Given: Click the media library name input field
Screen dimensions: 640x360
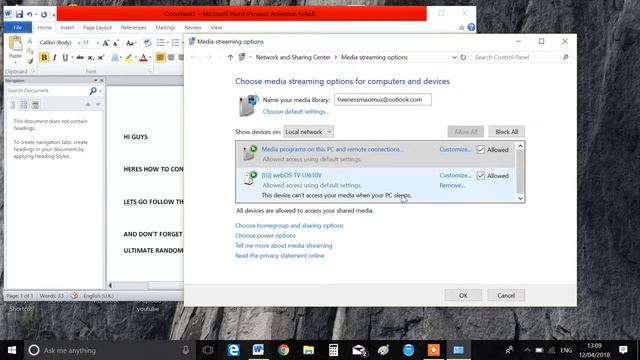Looking at the screenshot, I should (382, 100).
